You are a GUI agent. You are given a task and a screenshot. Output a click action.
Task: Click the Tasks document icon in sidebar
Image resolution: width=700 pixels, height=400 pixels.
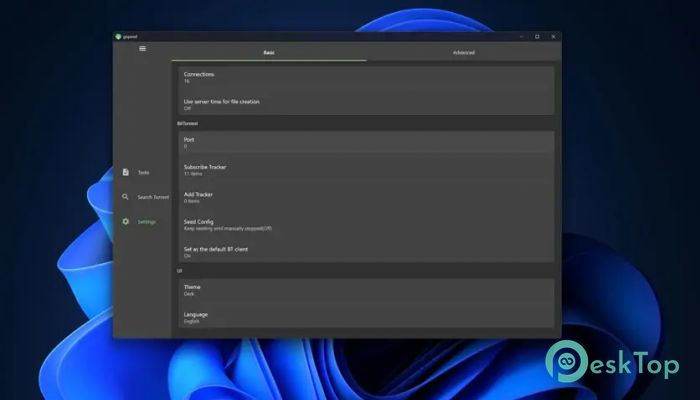click(125, 172)
